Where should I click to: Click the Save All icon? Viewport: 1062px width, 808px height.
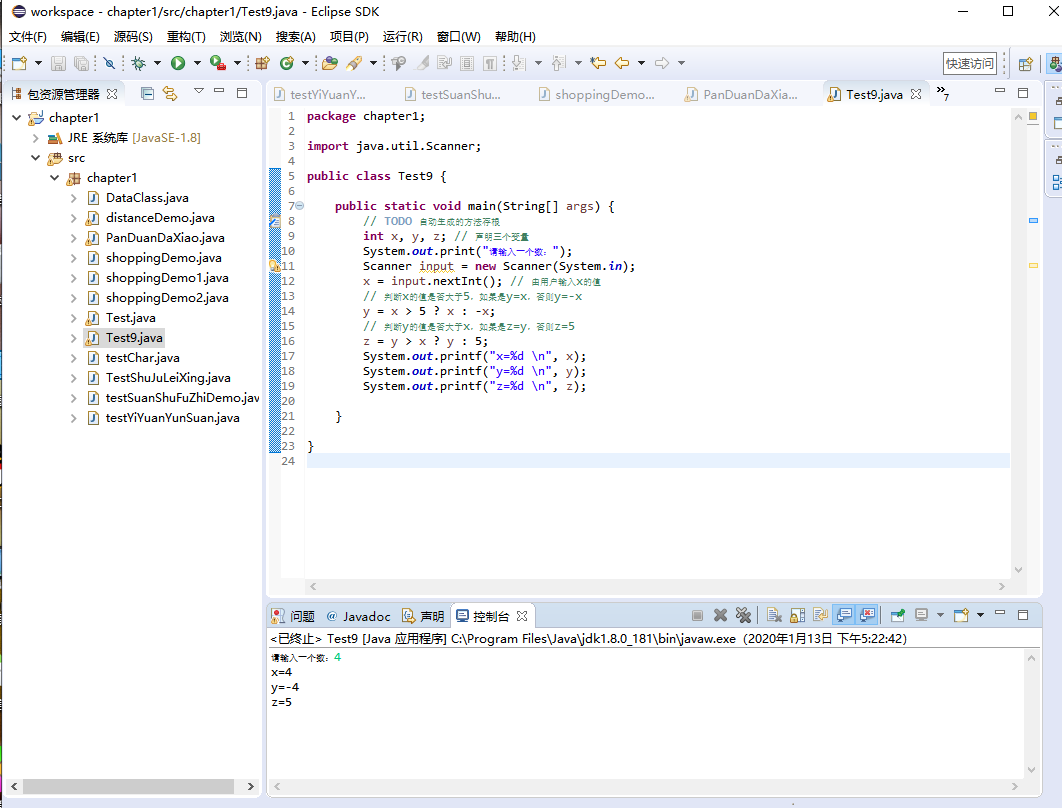click(81, 63)
